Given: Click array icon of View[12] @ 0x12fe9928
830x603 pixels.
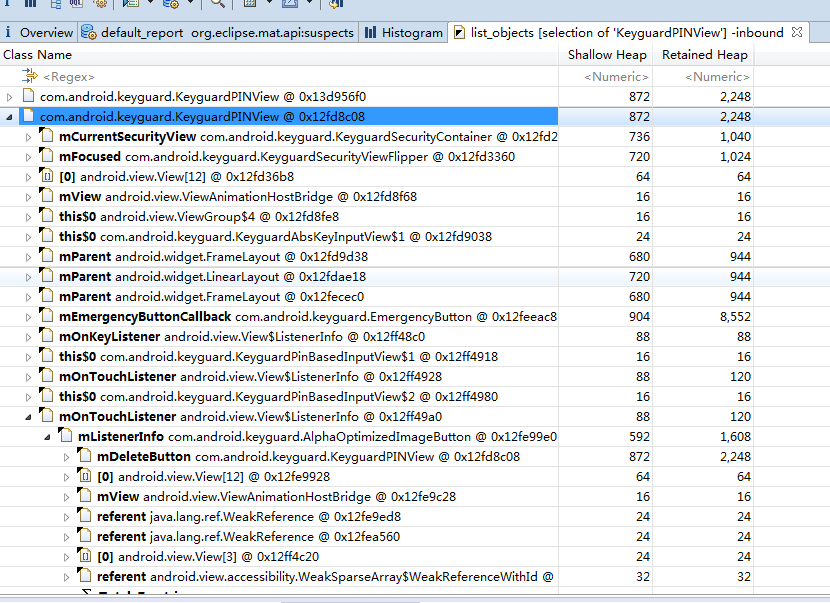Looking at the screenshot, I should tap(85, 476).
